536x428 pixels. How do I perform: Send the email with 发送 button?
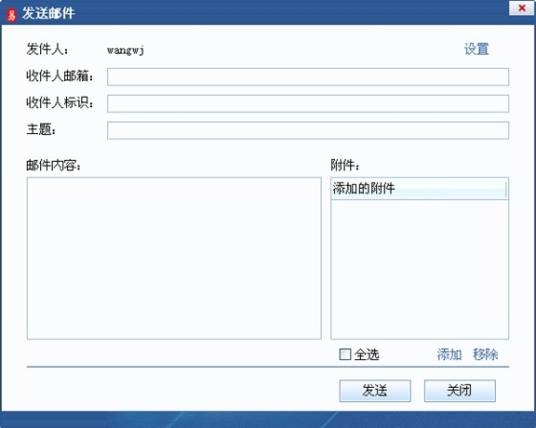[x=375, y=390]
